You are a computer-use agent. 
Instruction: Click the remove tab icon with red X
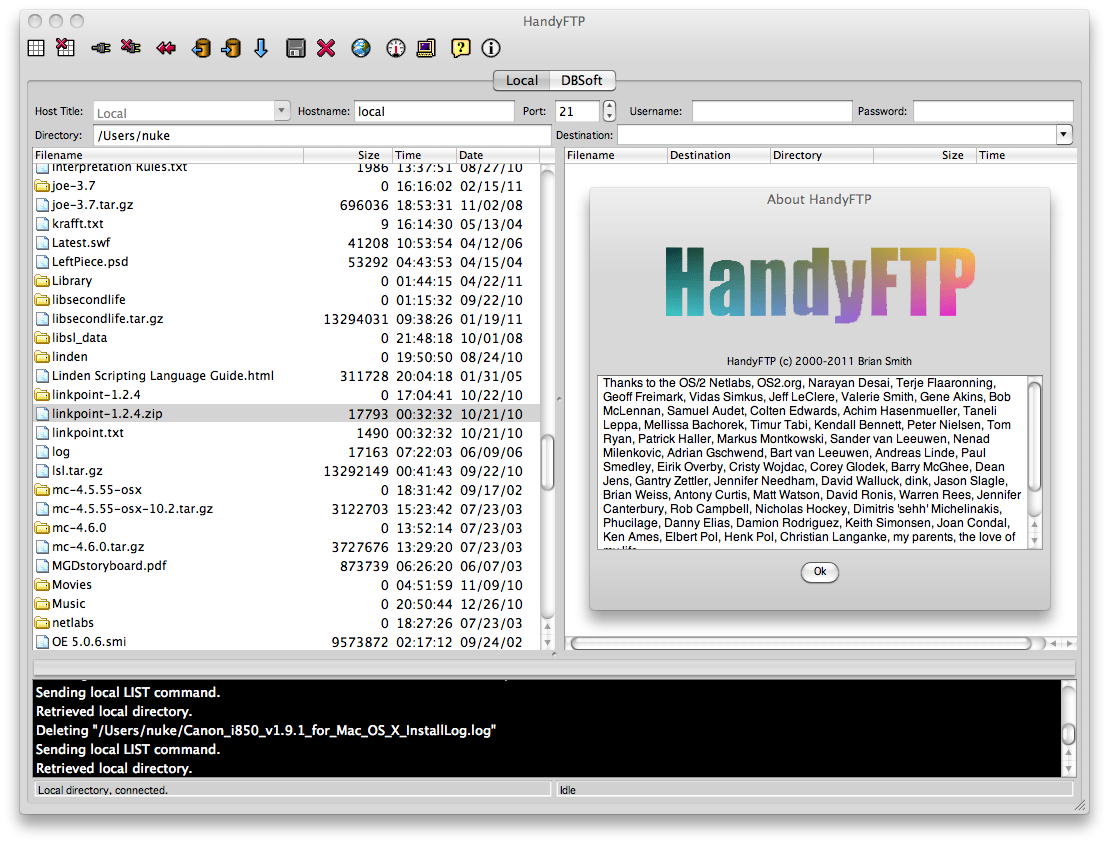click(65, 47)
